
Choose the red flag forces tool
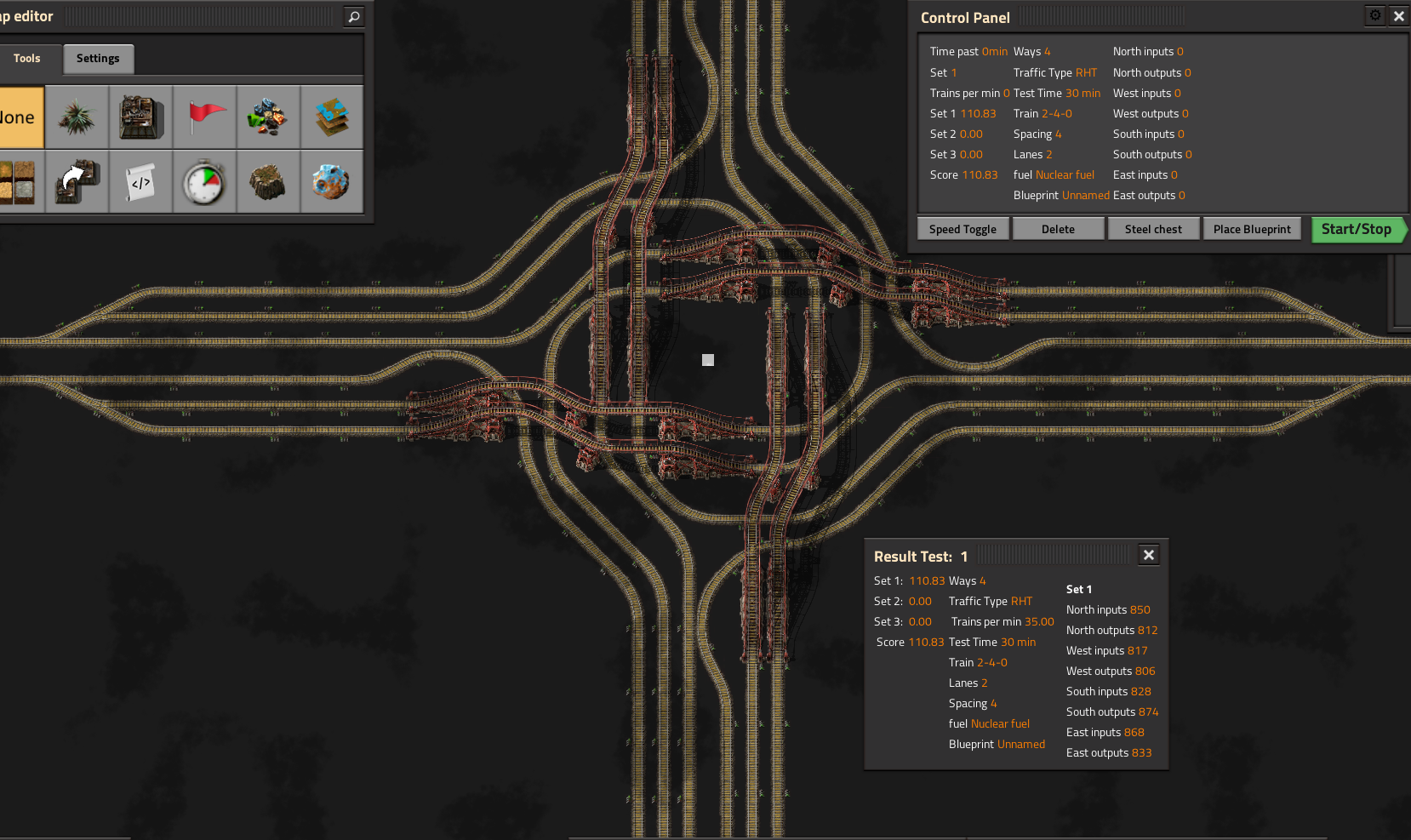point(205,117)
